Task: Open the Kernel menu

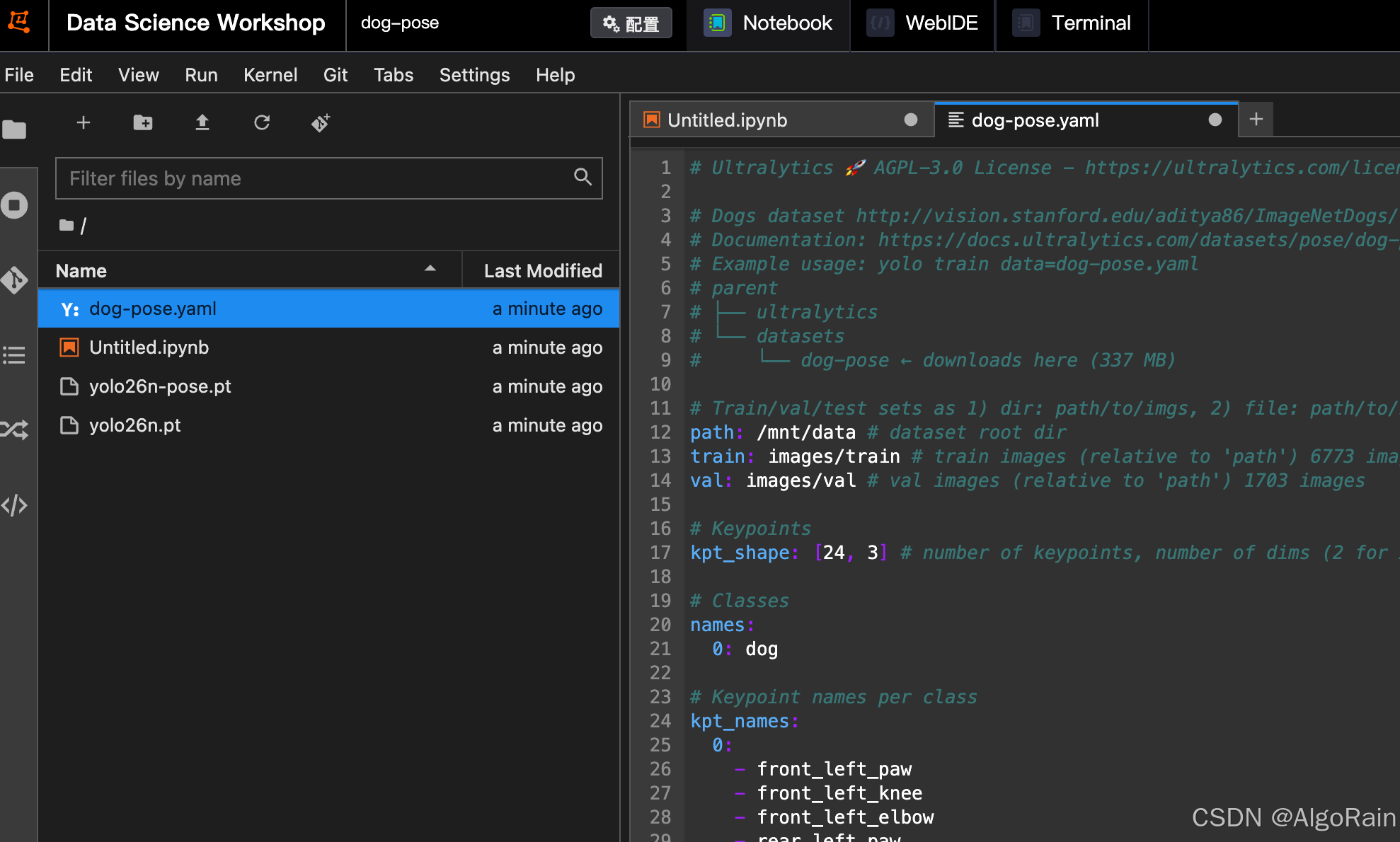Action: (270, 75)
